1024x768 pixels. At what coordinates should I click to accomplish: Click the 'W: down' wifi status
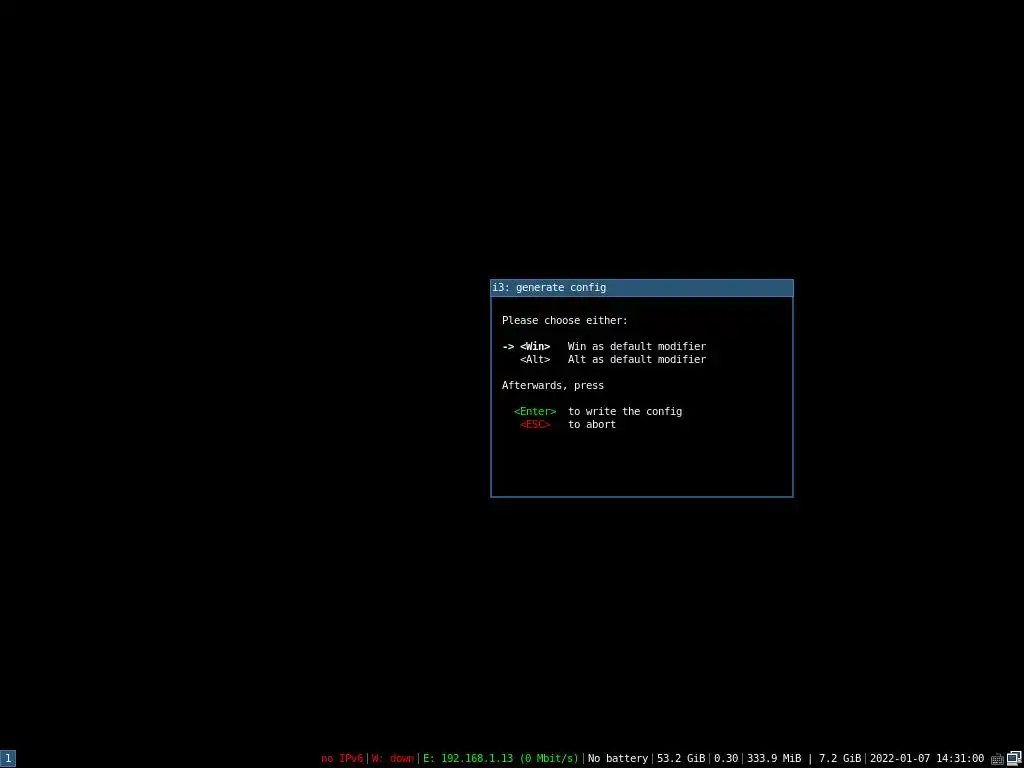(392, 758)
